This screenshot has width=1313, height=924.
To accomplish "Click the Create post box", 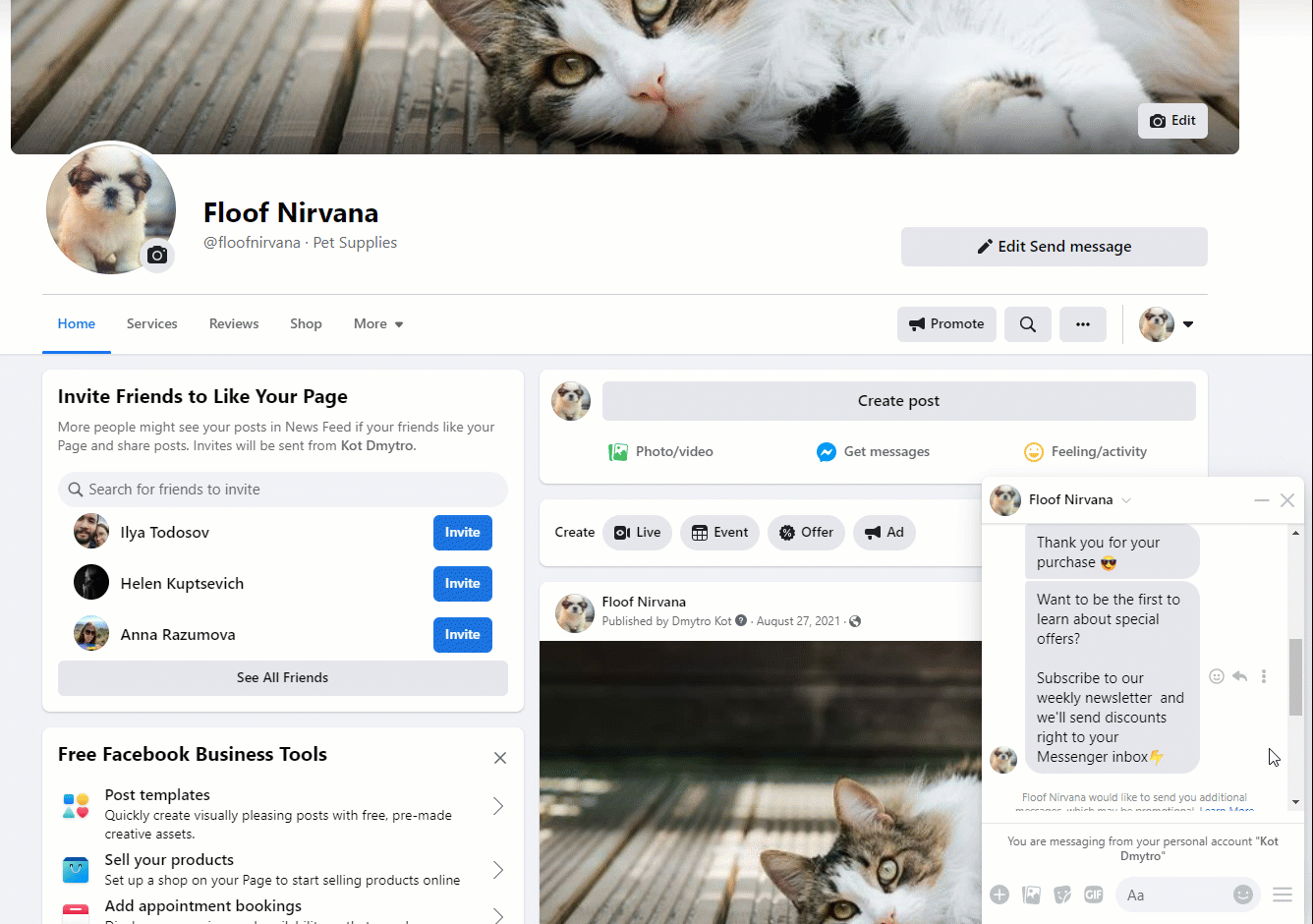I will 899,401.
